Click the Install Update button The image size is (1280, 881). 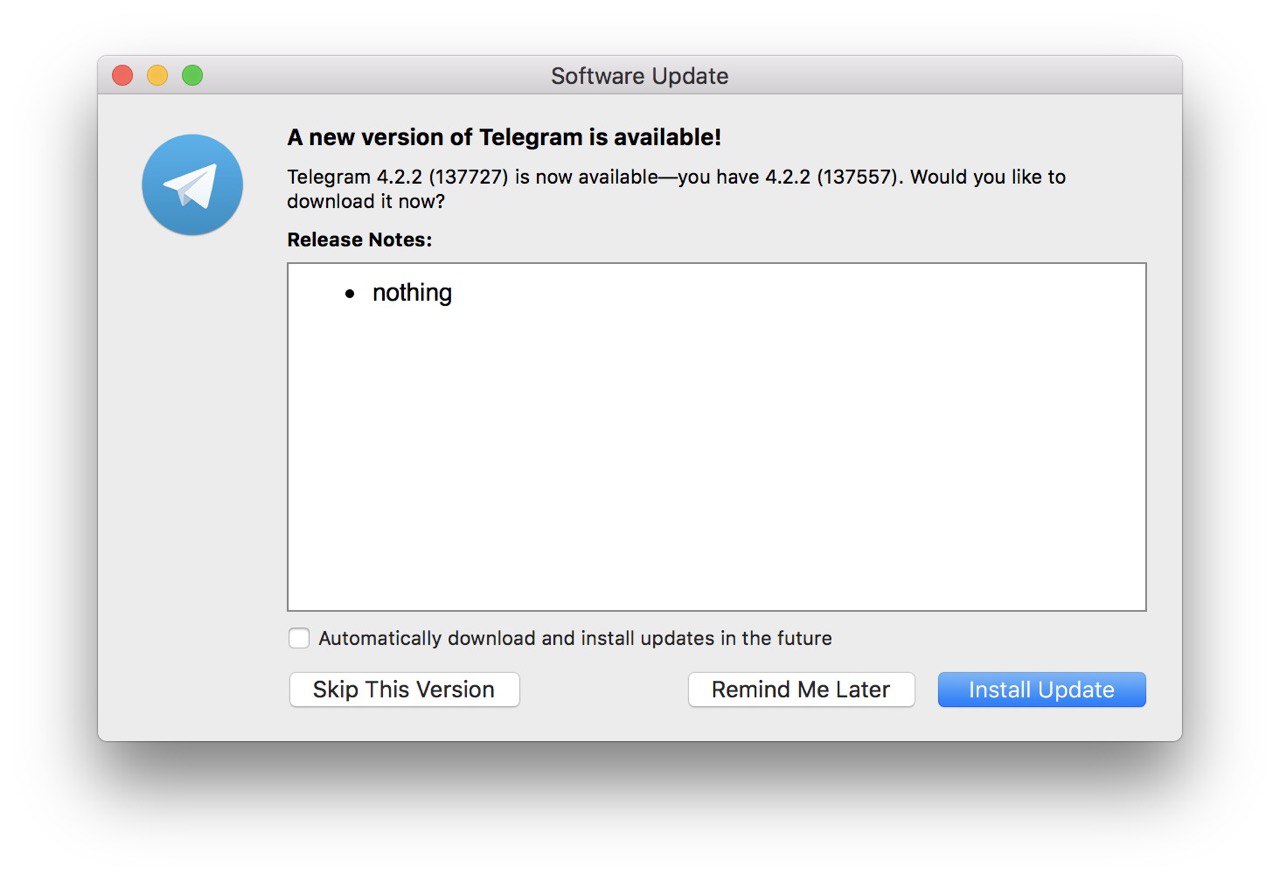click(1041, 690)
